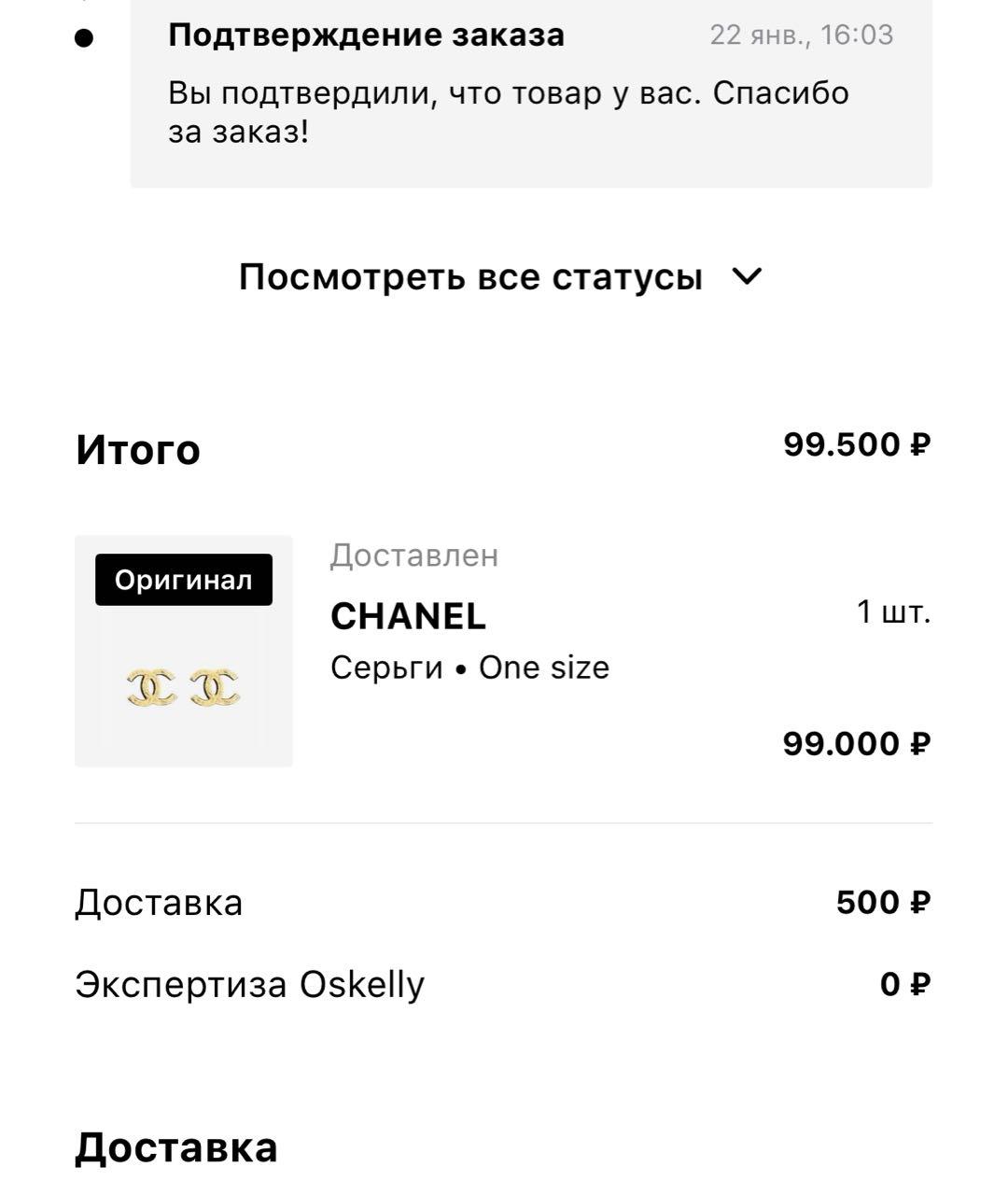Click the order confirmation message text
Viewport: 1008px width, 1195px height.
[509, 112]
